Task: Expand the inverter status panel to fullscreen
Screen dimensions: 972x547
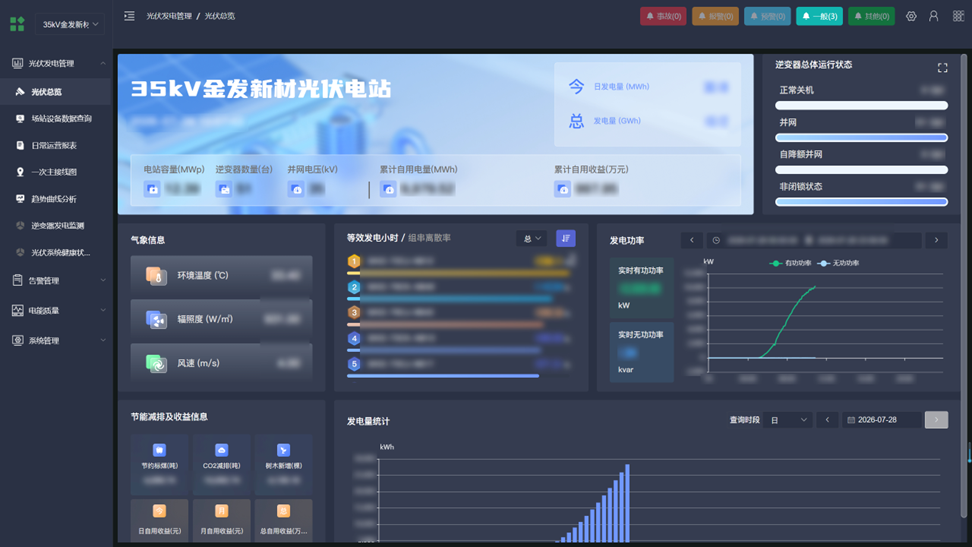Action: click(x=942, y=68)
